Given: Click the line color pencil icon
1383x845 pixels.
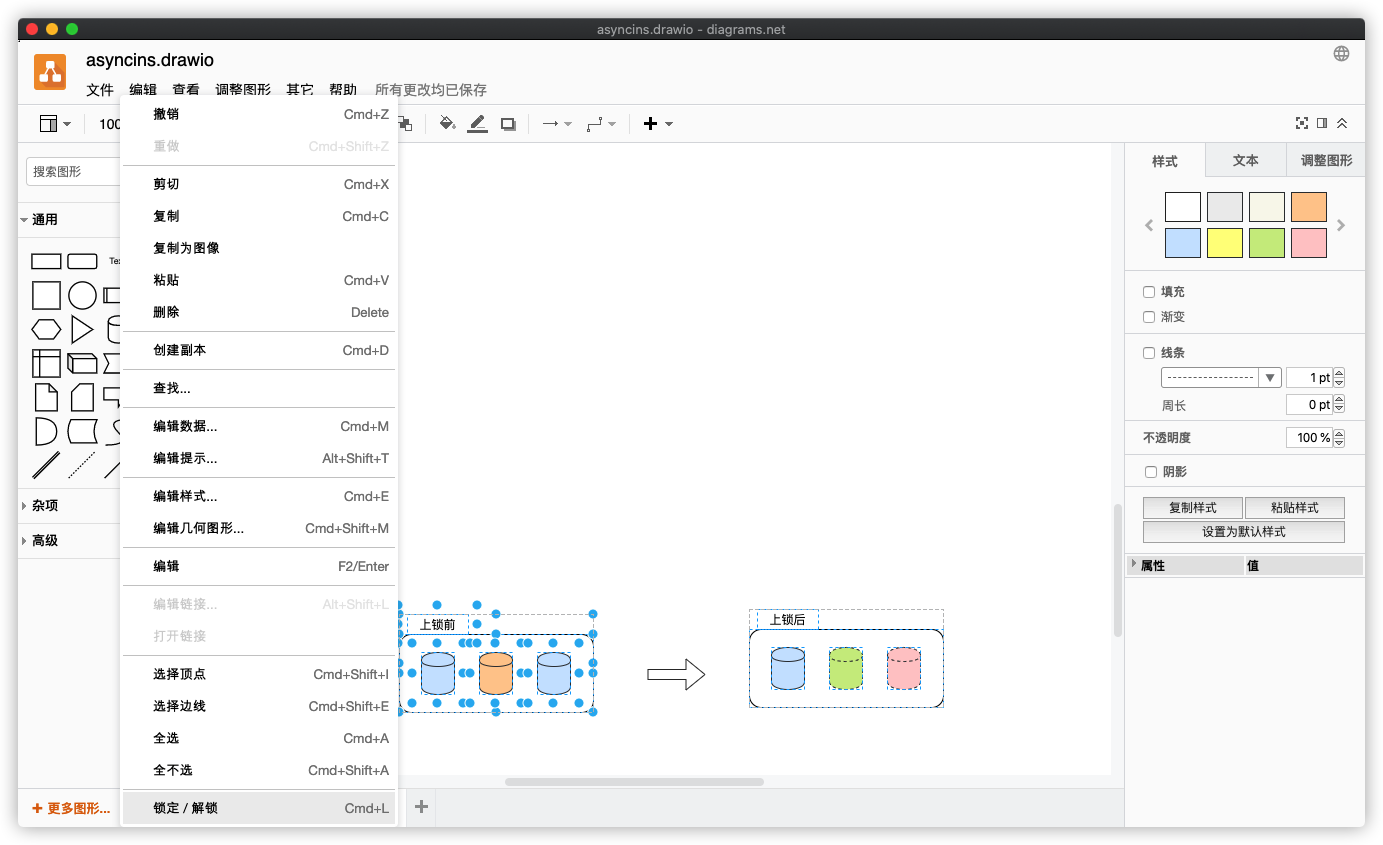Looking at the screenshot, I should pos(477,124).
